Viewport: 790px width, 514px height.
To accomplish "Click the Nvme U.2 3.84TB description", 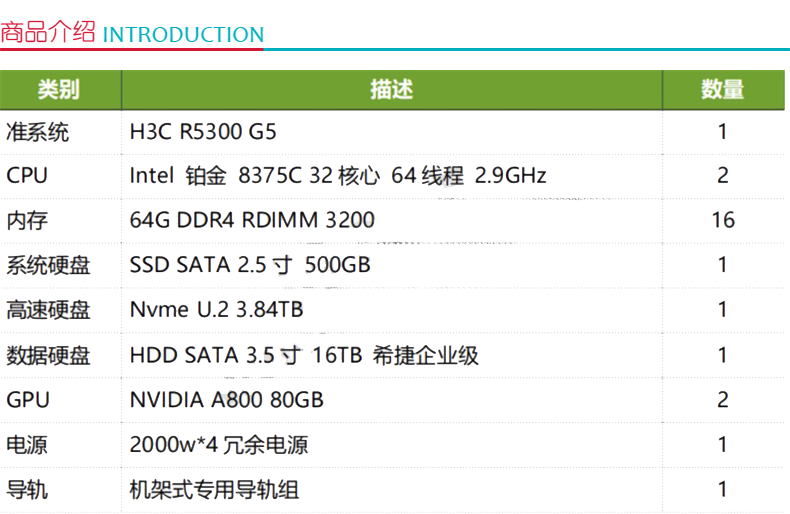I will (x=217, y=309).
